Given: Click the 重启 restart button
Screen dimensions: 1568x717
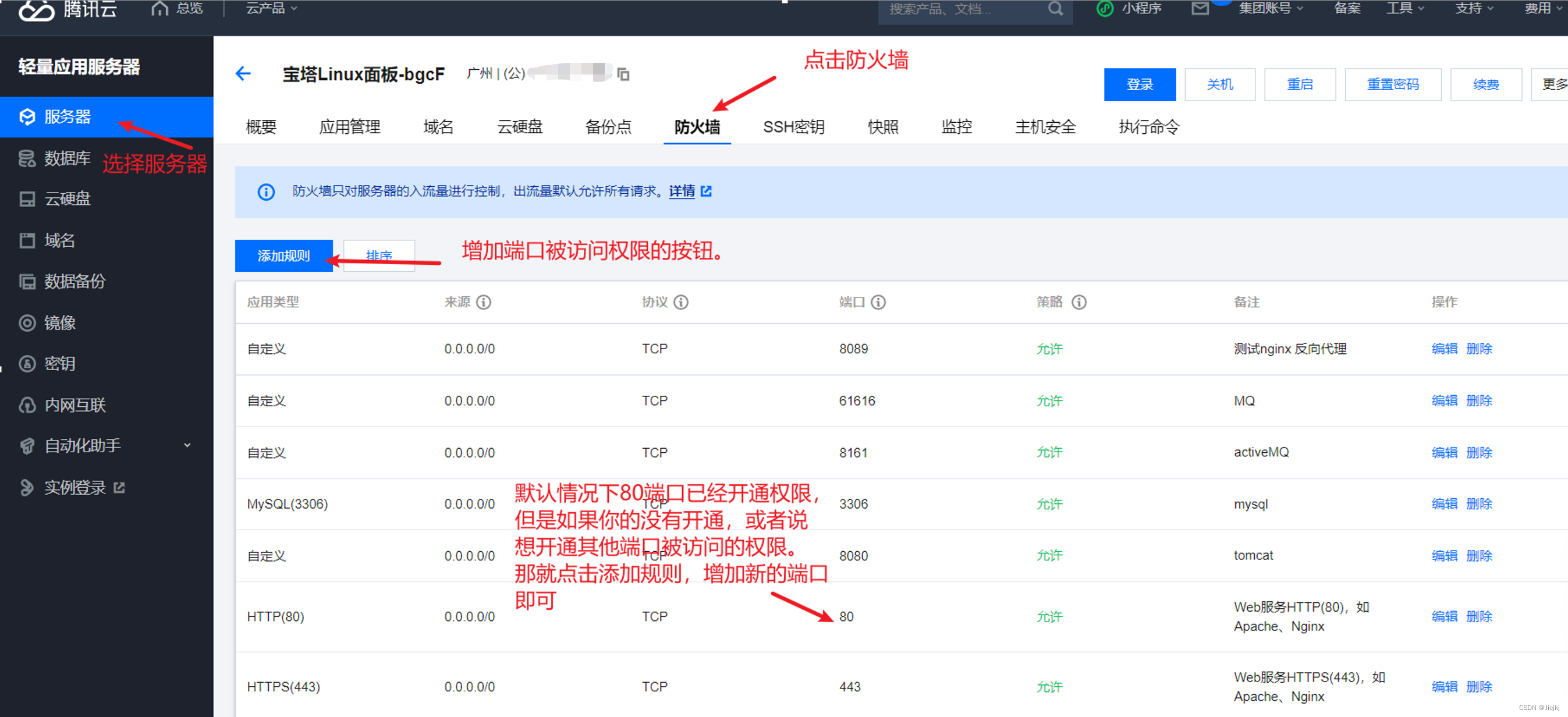Looking at the screenshot, I should [1300, 84].
